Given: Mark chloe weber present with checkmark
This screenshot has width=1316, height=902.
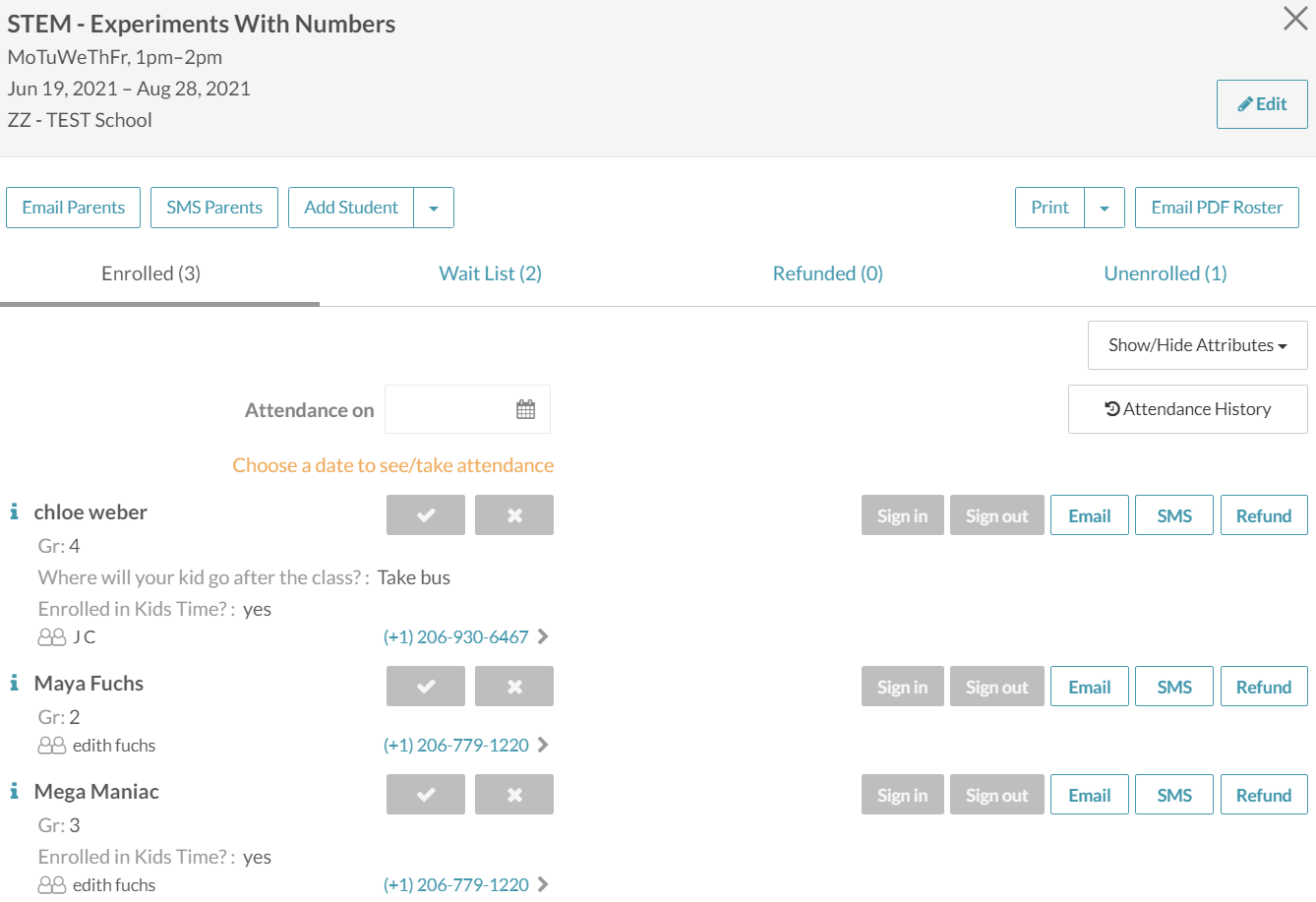Looking at the screenshot, I should tap(425, 515).
